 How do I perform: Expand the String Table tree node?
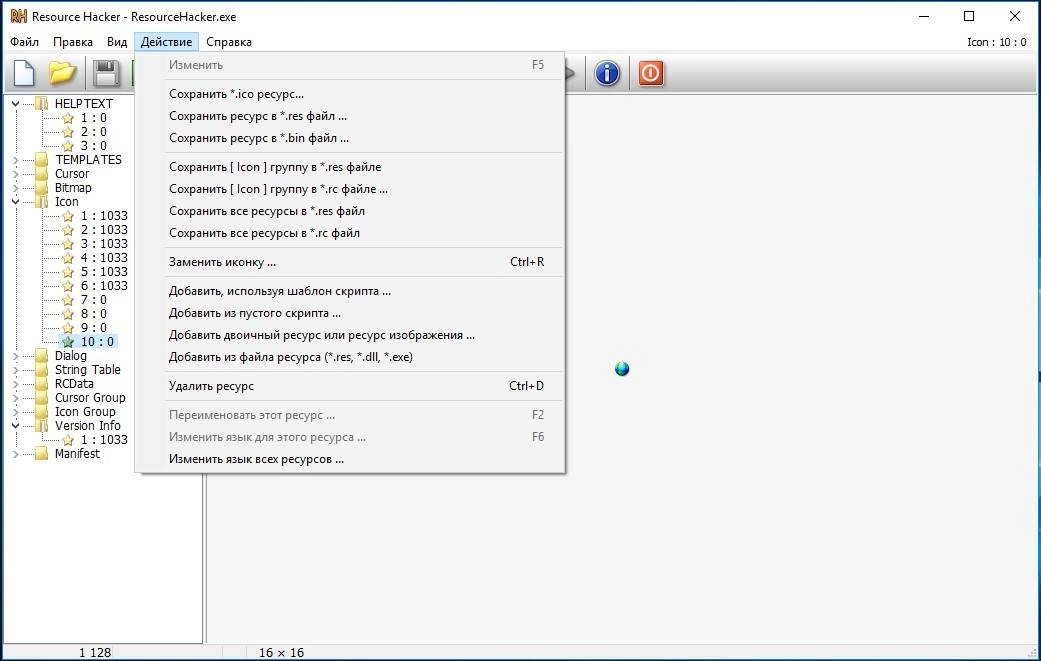click(15, 370)
